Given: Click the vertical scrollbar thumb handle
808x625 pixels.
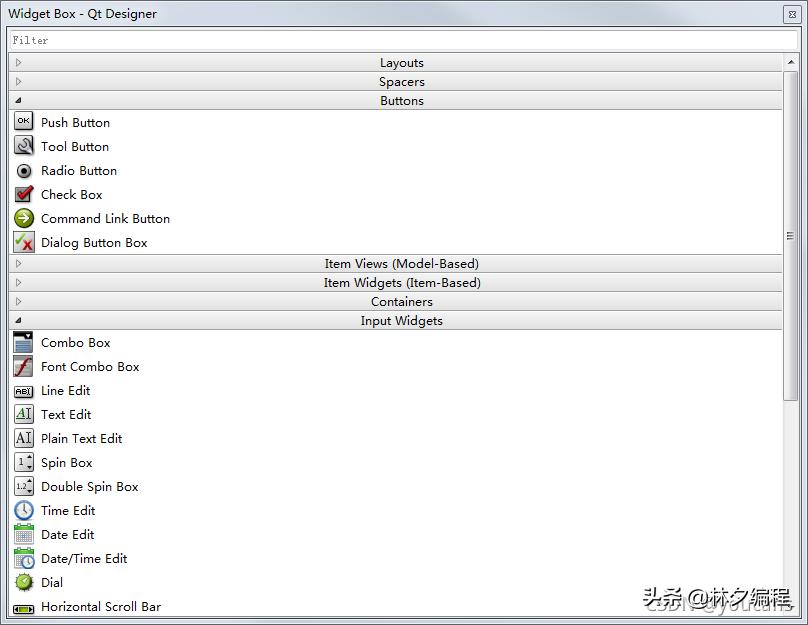Looking at the screenshot, I should tap(790, 235).
